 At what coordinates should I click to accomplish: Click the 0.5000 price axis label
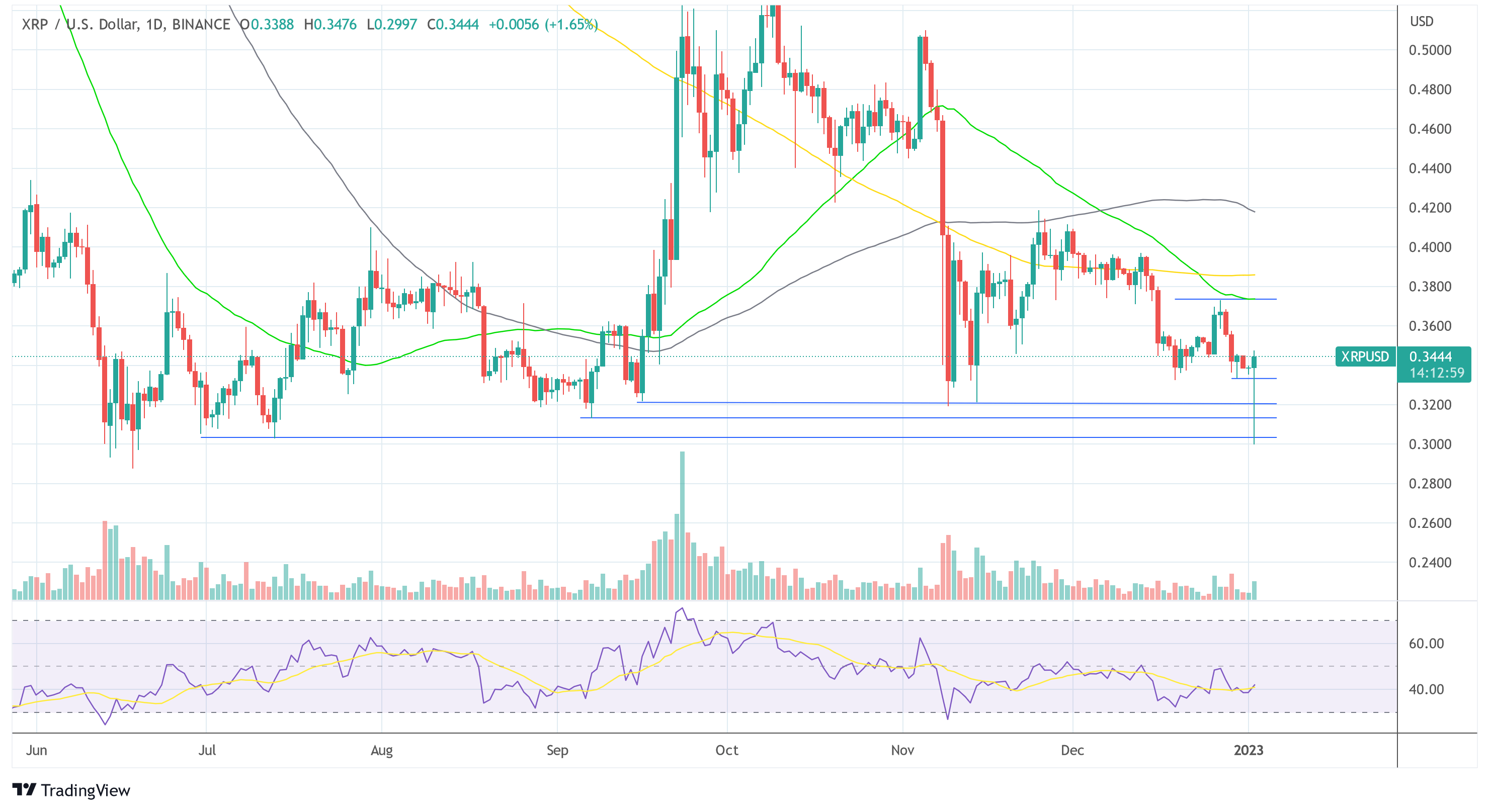[x=1430, y=50]
